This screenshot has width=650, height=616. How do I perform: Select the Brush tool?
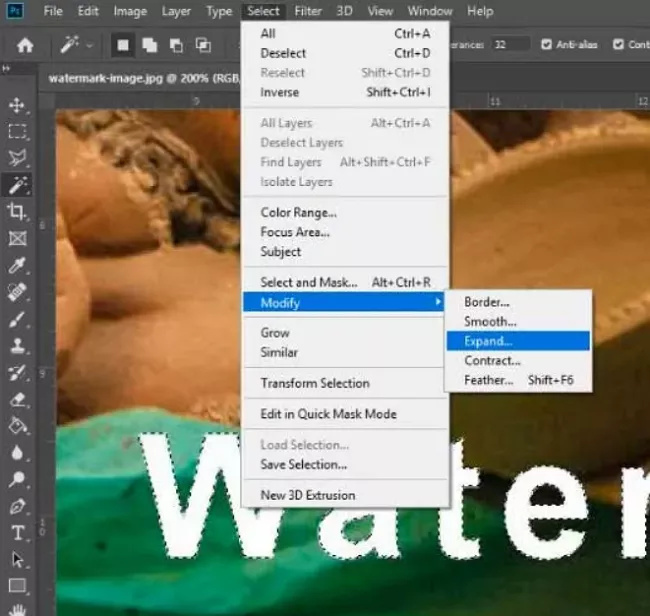[17, 320]
